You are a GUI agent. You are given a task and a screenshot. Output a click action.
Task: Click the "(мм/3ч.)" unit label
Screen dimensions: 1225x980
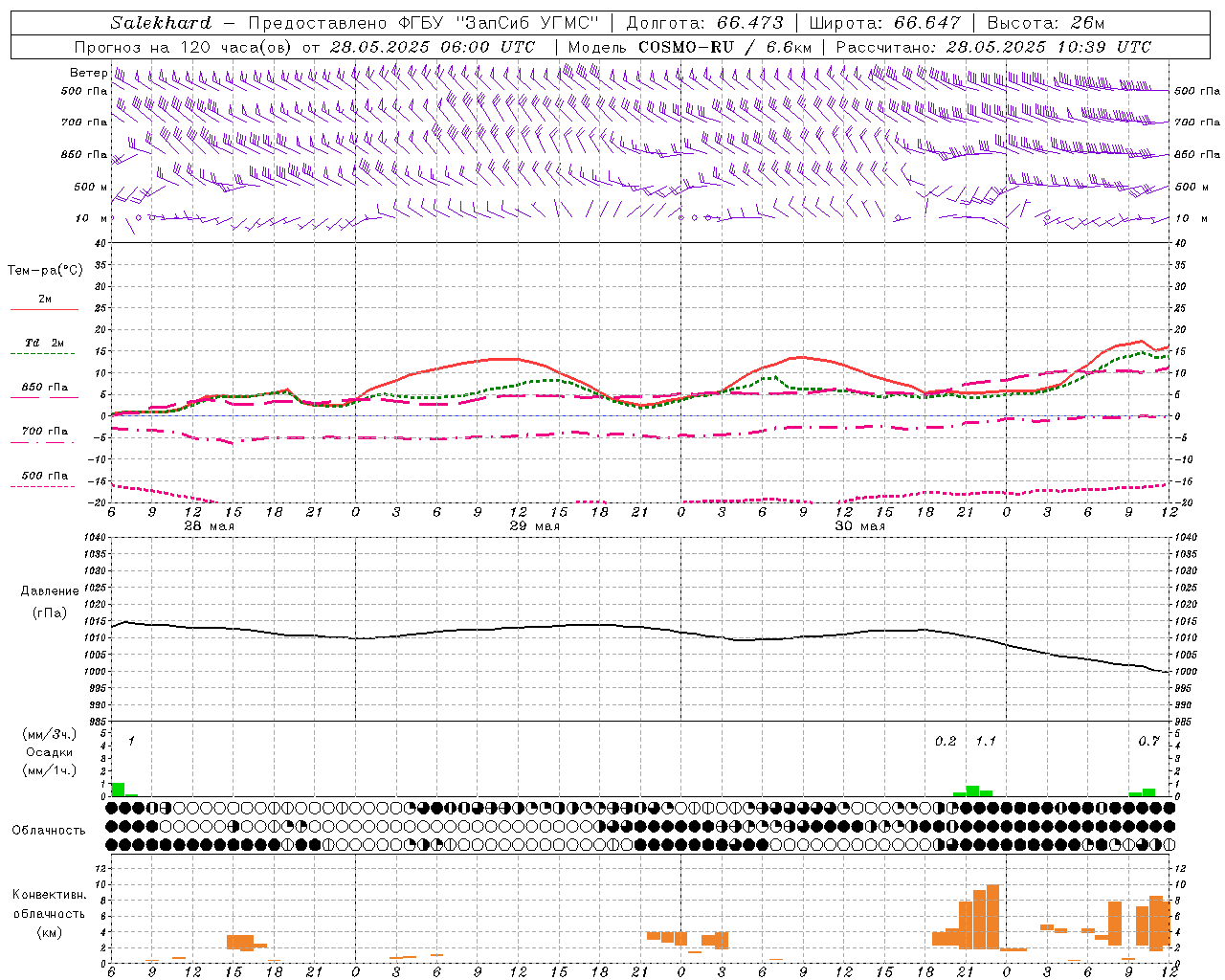(50, 734)
